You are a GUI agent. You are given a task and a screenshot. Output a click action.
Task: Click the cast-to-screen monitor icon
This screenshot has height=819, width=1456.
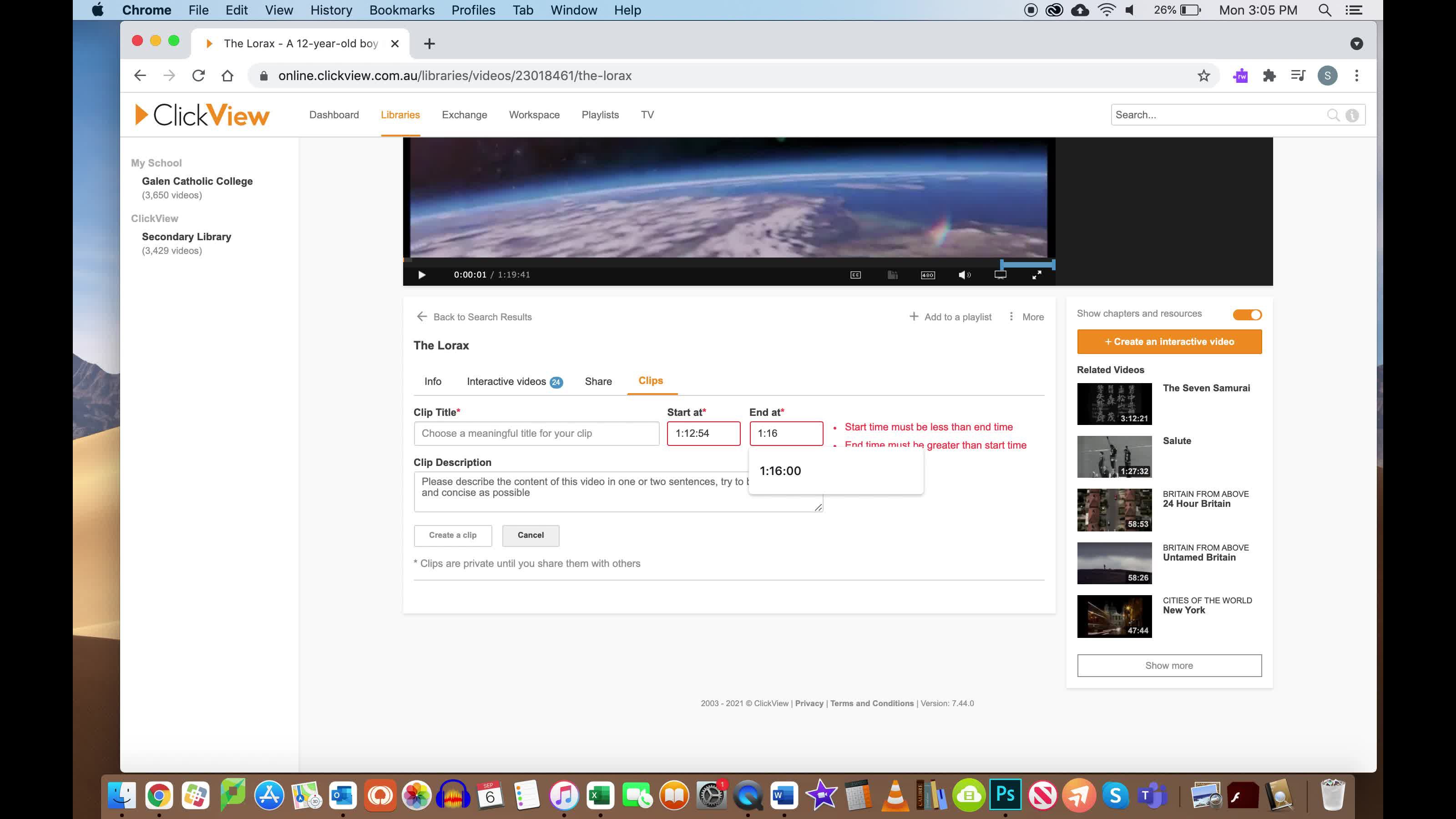(1000, 275)
